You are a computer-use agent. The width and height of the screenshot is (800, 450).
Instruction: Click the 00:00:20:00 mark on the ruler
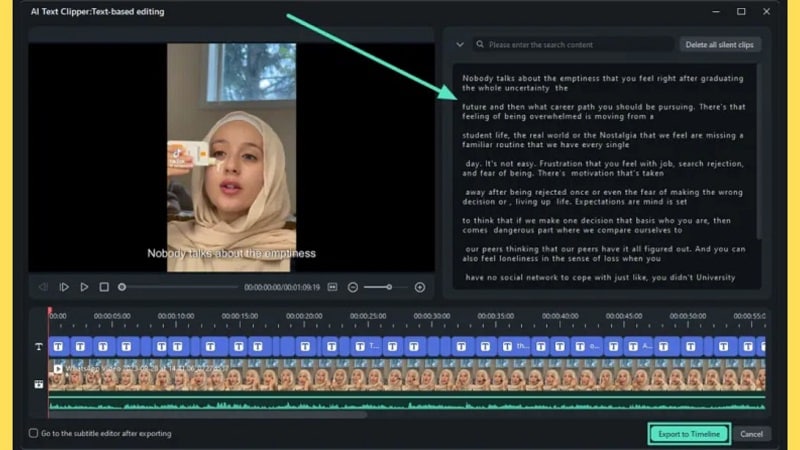[x=304, y=316]
